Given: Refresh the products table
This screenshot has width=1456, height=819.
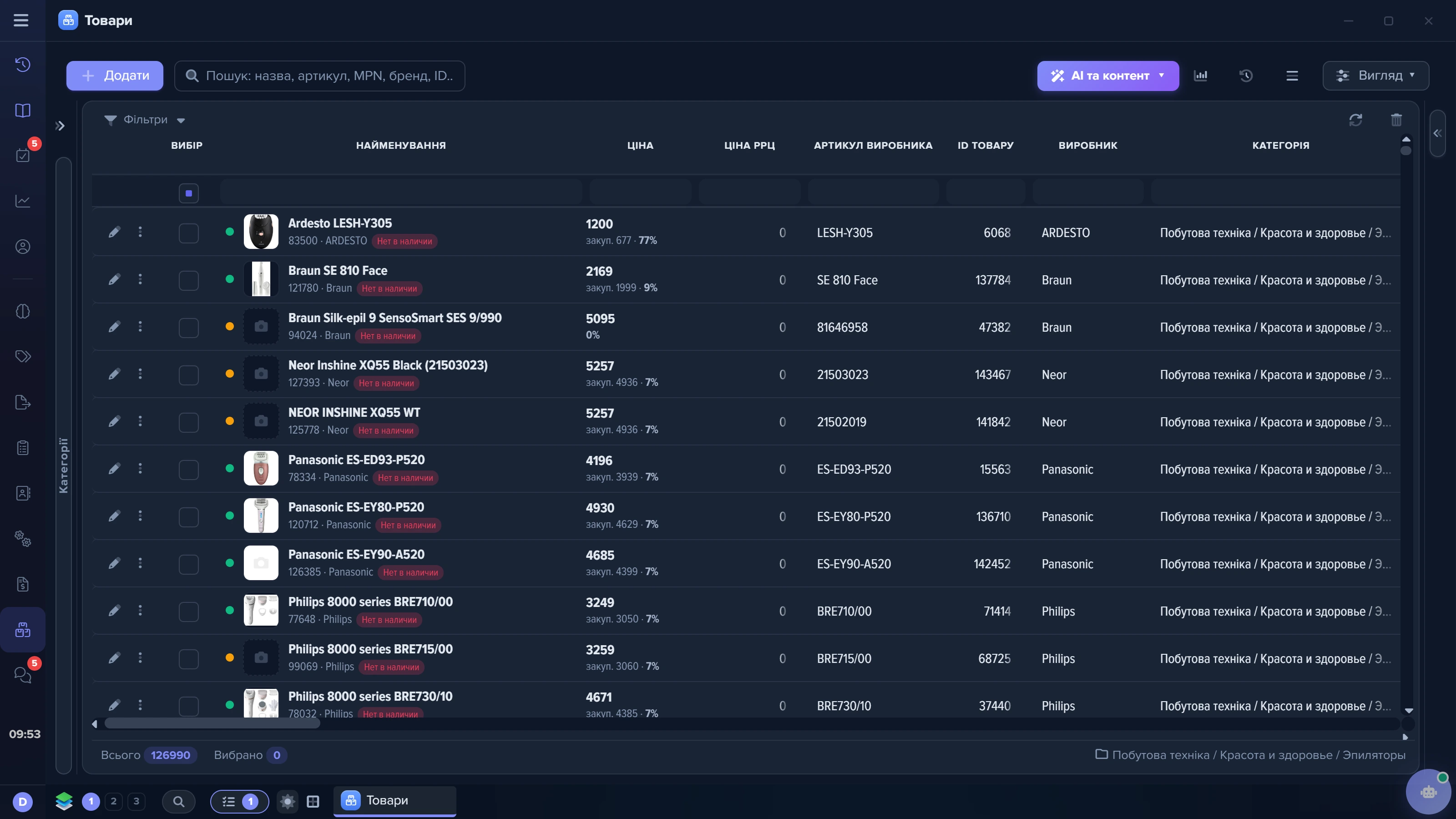Looking at the screenshot, I should pos(1355,120).
